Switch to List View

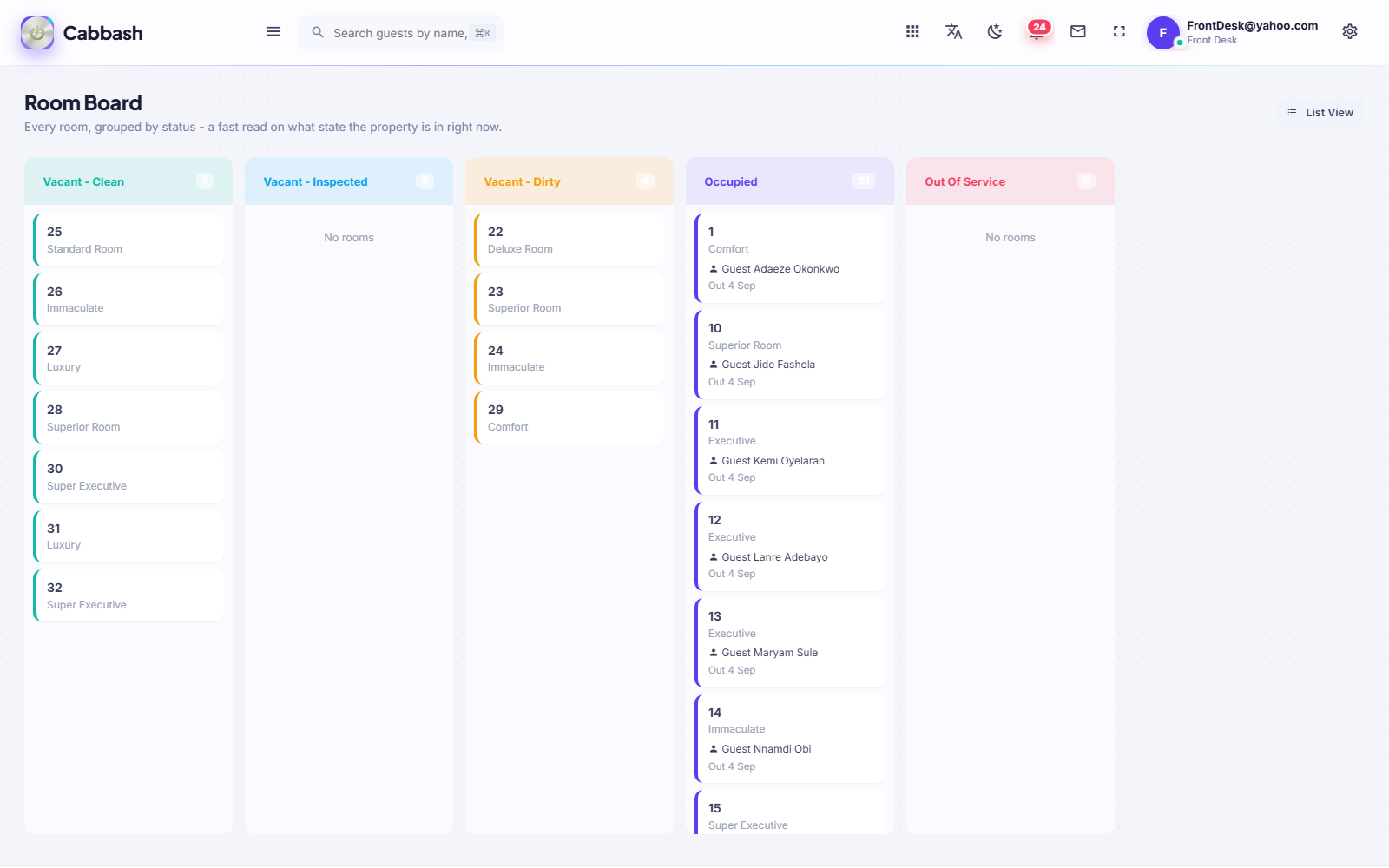coord(1320,113)
